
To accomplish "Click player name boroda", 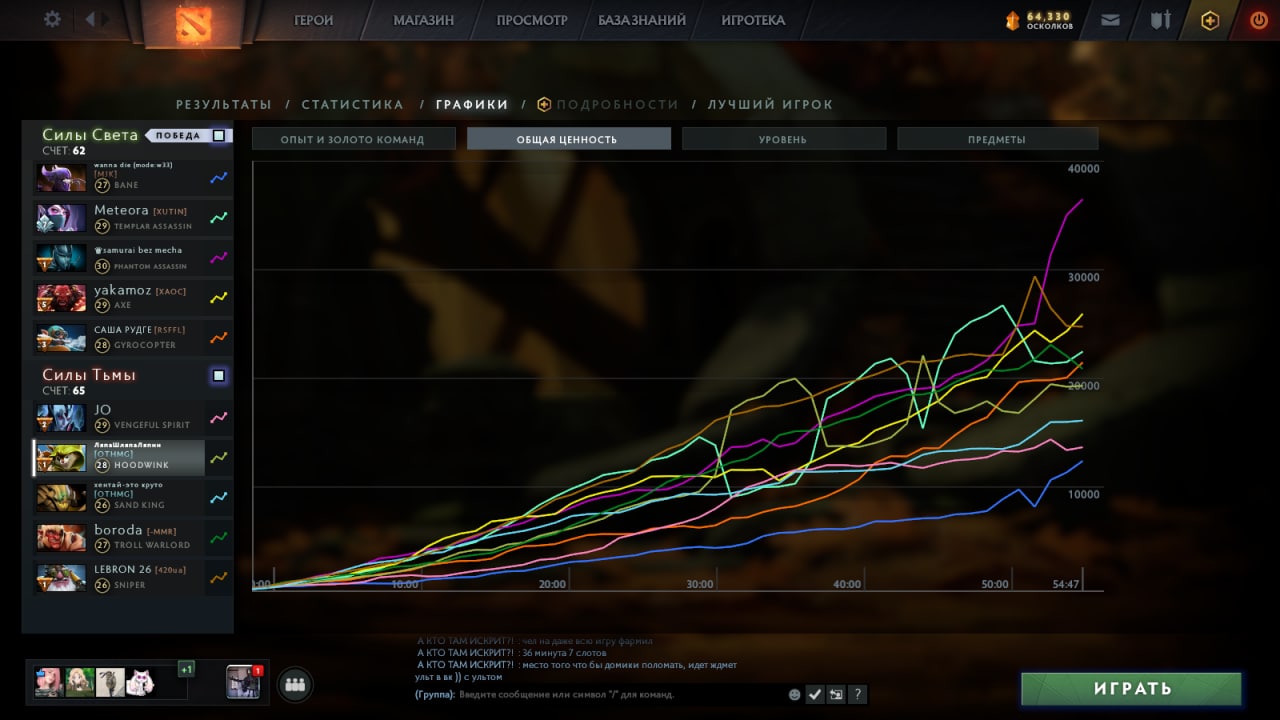I will click(117, 530).
